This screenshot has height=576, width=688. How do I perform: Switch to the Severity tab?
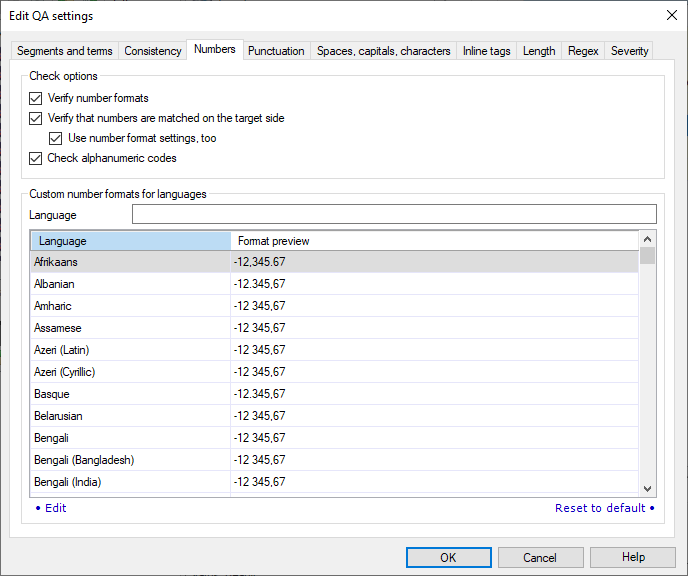[629, 51]
